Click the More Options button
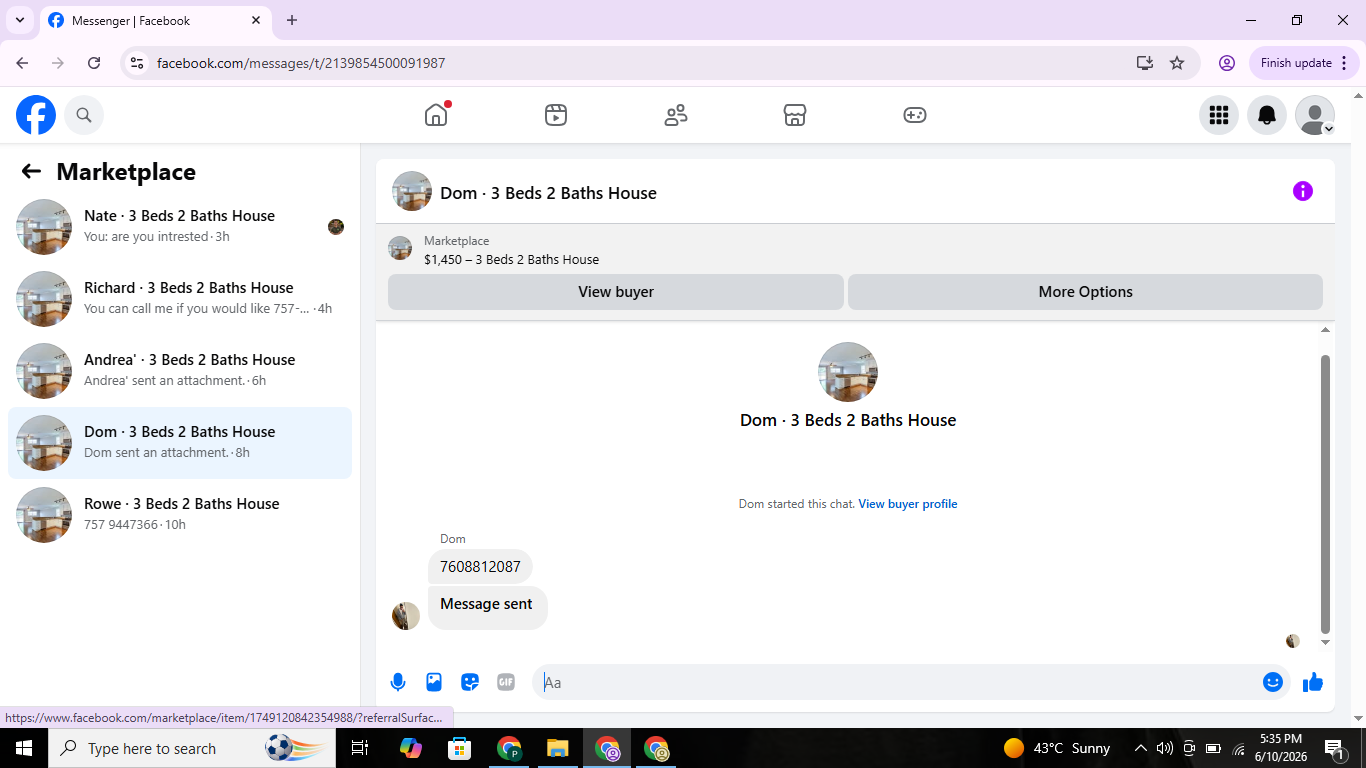Viewport: 1366px width, 768px height. (x=1085, y=292)
